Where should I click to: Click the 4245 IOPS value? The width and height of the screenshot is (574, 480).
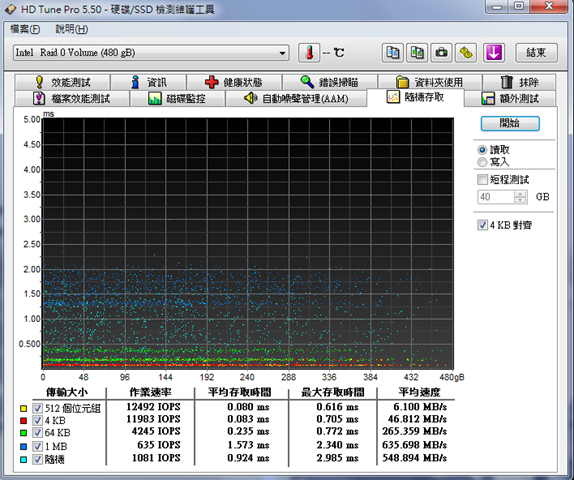coord(156,431)
